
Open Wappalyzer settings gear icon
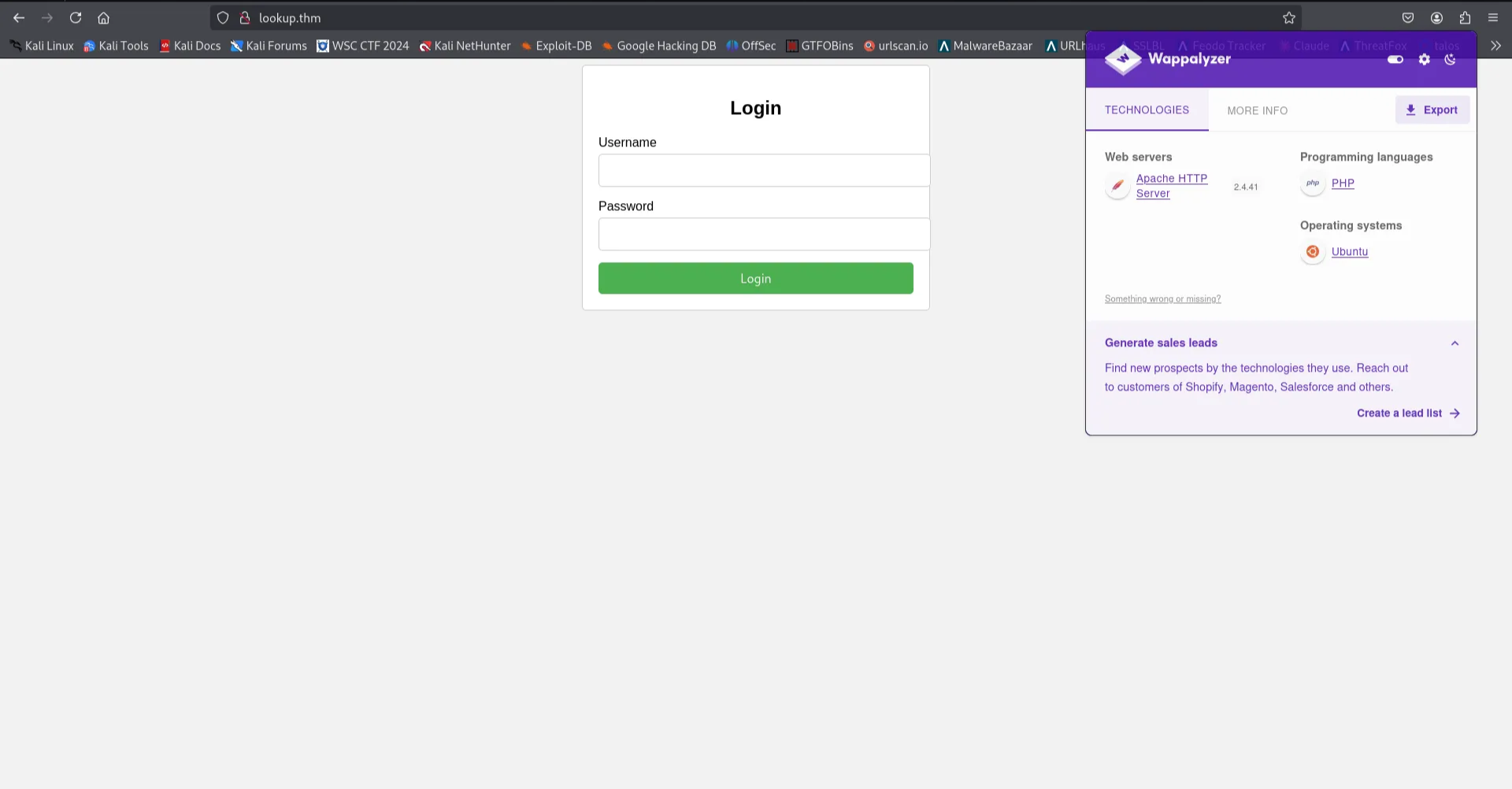pos(1424,59)
